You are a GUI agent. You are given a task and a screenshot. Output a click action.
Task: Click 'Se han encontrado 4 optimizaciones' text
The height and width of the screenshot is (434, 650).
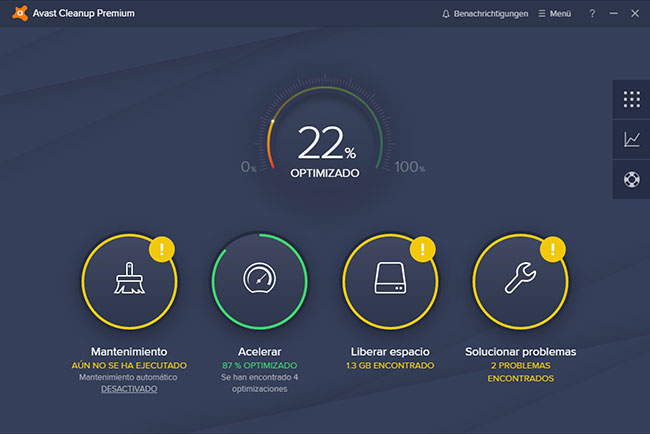coord(260,383)
